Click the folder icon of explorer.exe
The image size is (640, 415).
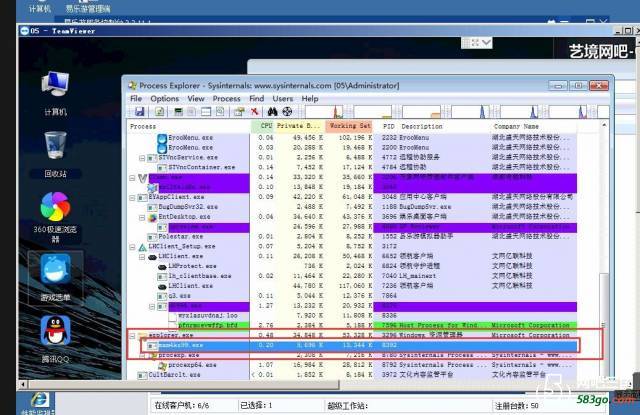142,336
